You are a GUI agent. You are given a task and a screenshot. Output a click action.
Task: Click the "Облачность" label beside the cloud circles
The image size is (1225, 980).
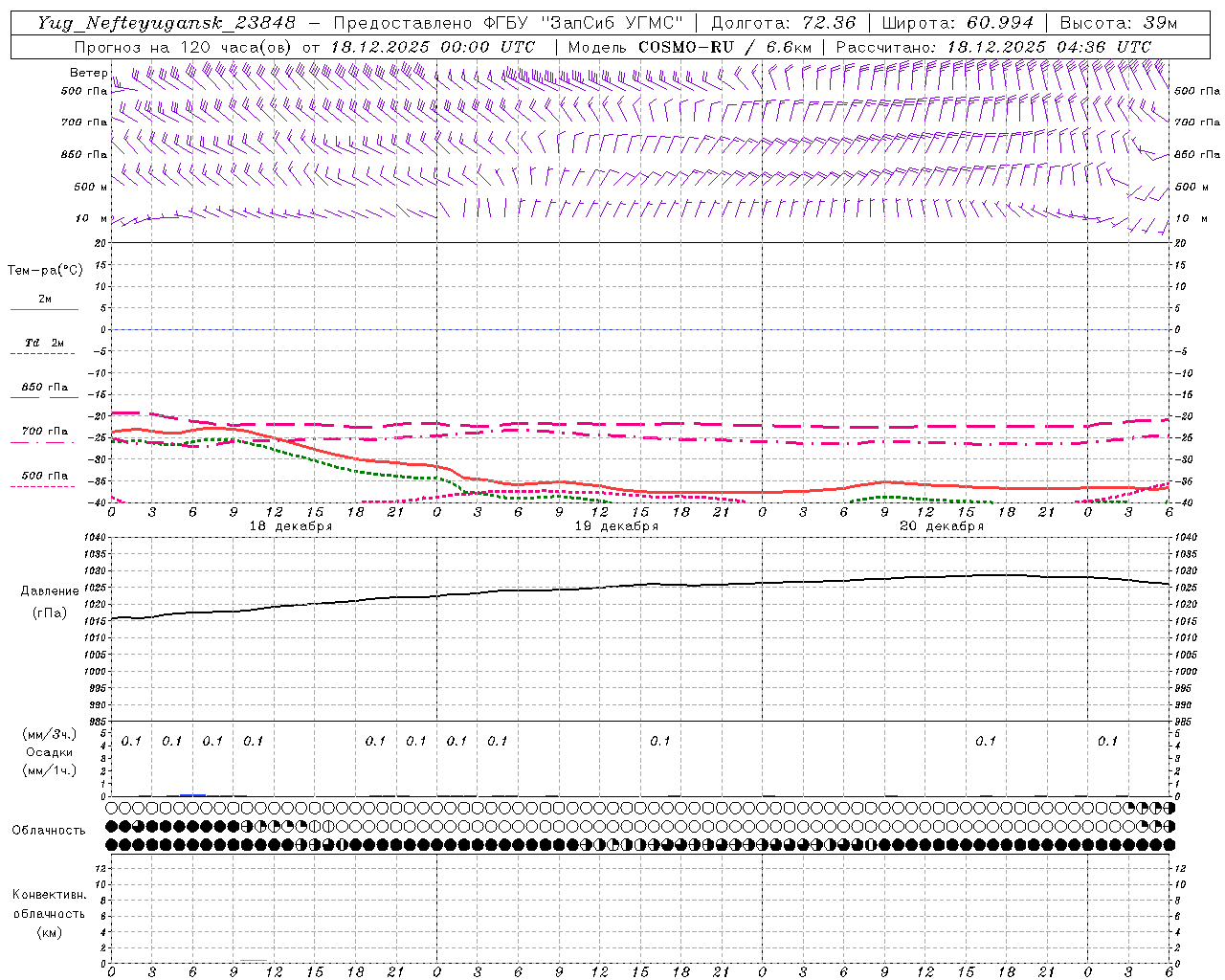pos(49,831)
